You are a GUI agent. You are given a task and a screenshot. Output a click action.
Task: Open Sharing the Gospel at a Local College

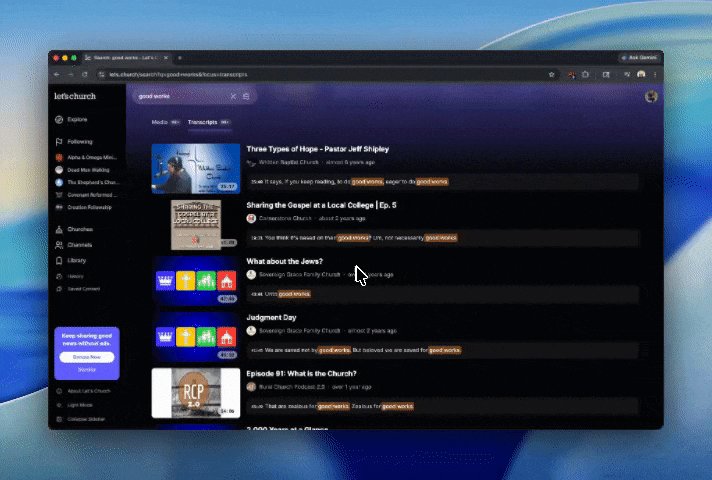coord(321,205)
